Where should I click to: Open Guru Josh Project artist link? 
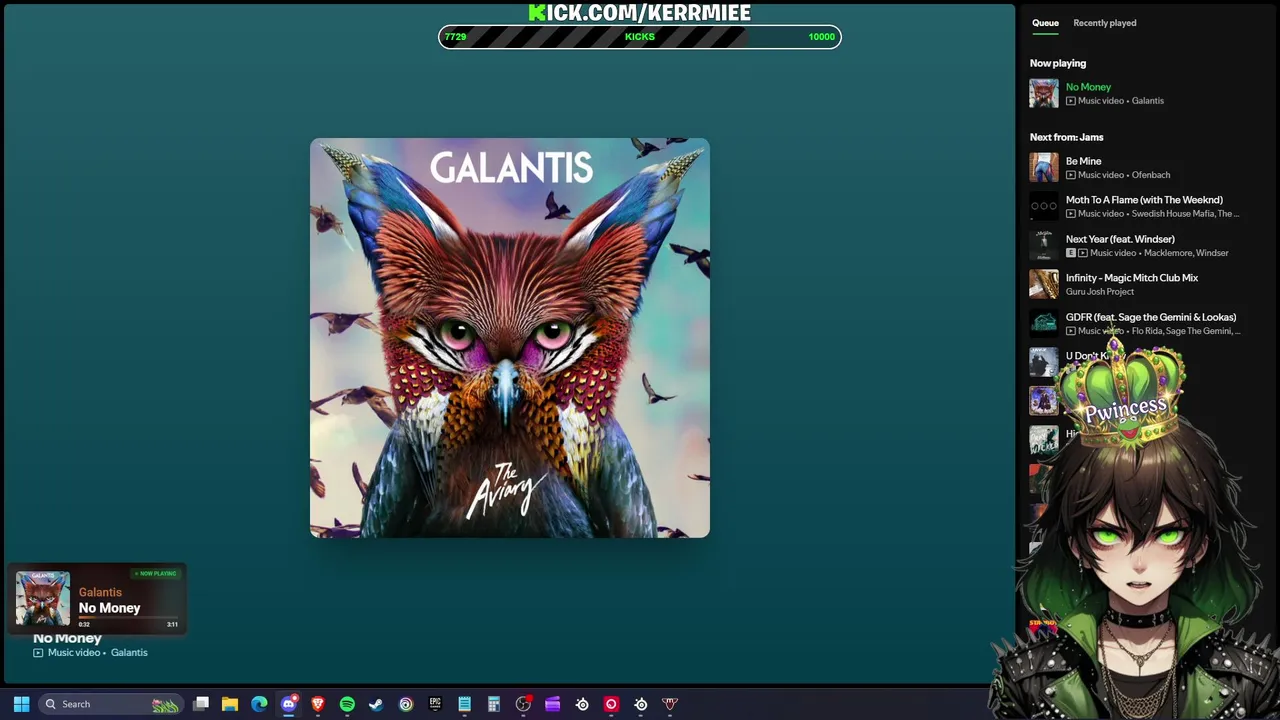(1100, 292)
